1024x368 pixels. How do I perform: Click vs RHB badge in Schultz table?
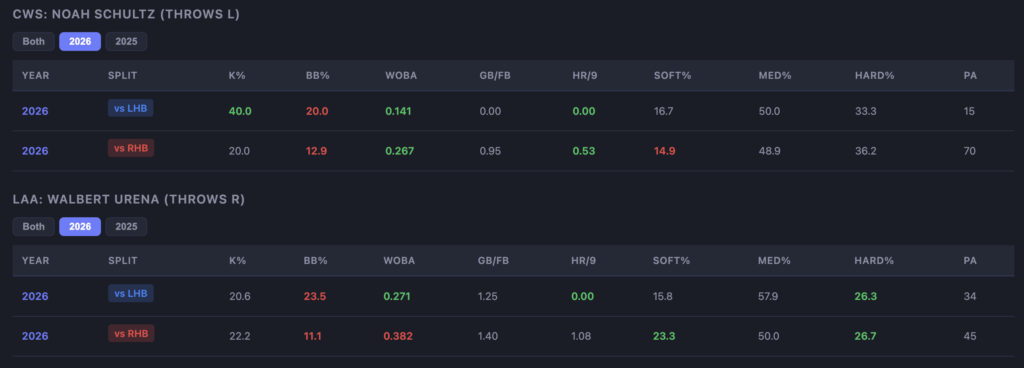pos(131,148)
